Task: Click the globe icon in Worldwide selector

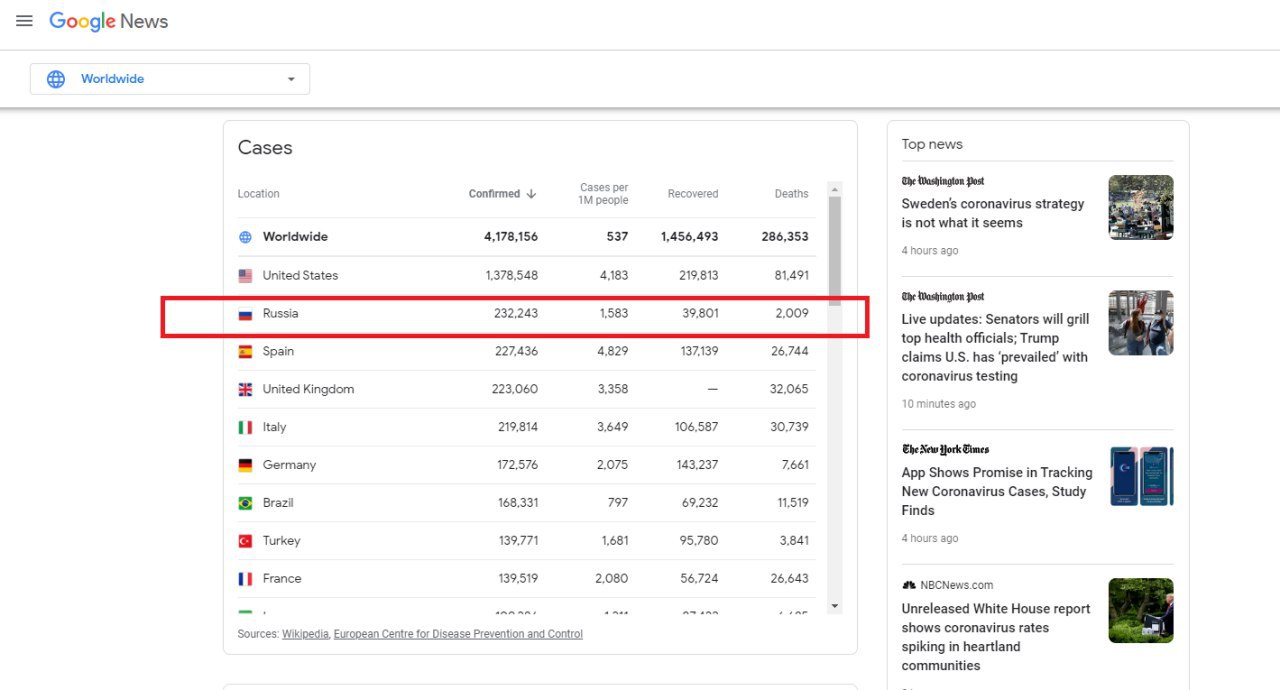Action: pyautogui.click(x=56, y=79)
